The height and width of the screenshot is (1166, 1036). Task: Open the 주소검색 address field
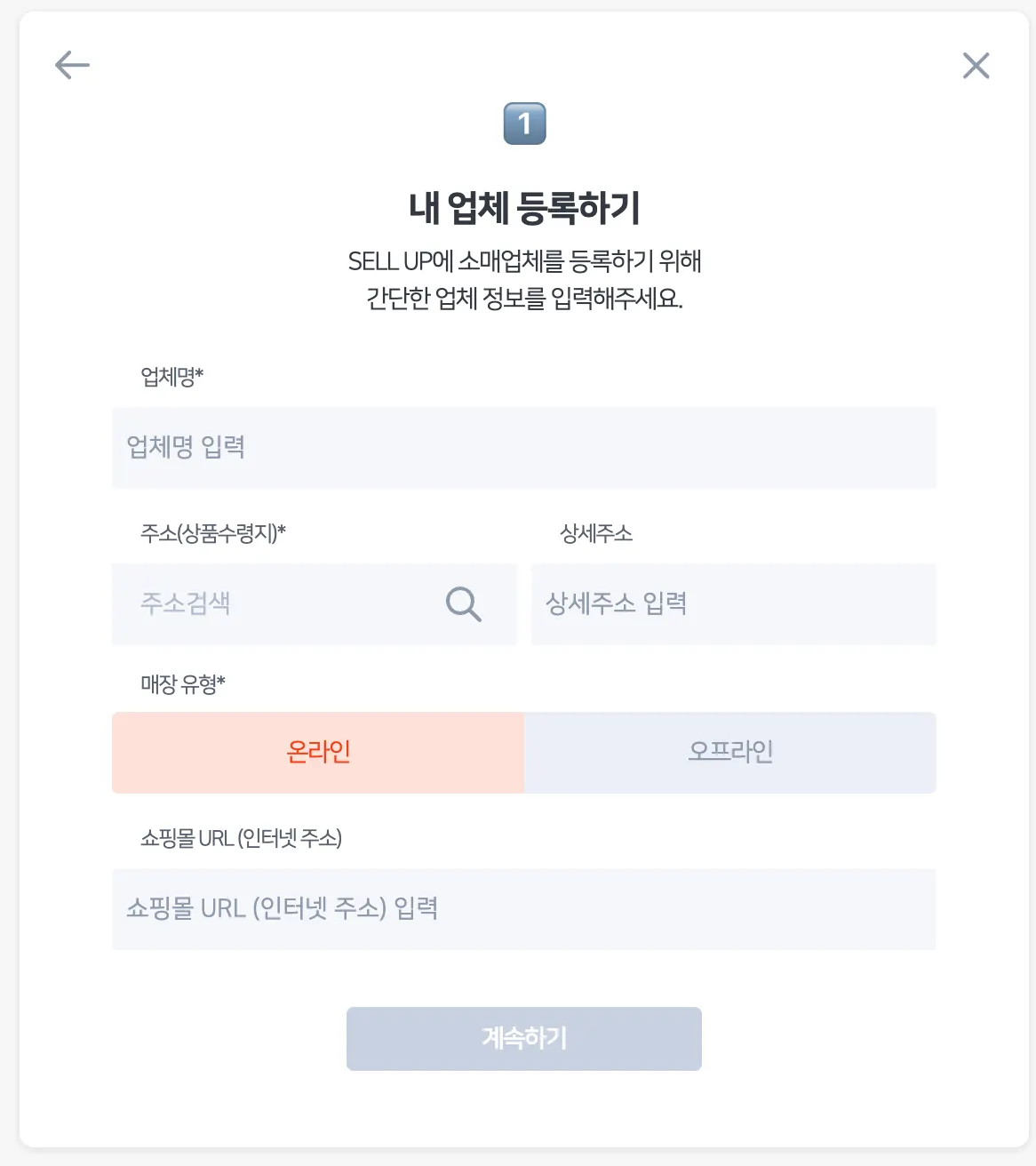coord(275,604)
